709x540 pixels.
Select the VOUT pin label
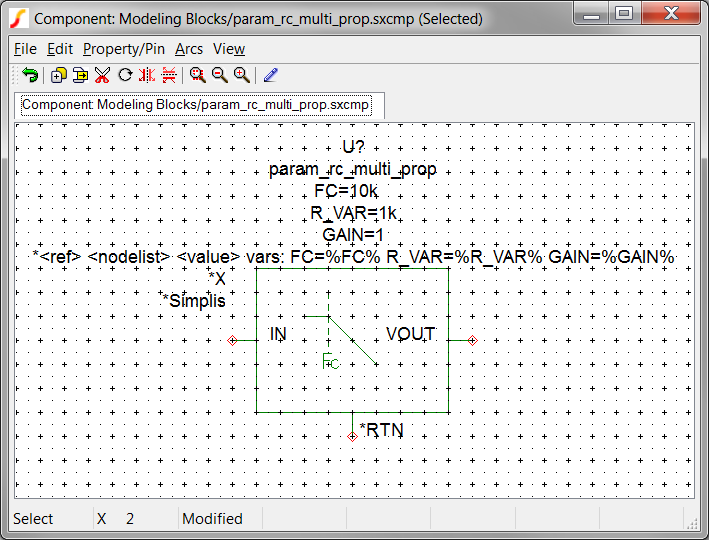(411, 334)
